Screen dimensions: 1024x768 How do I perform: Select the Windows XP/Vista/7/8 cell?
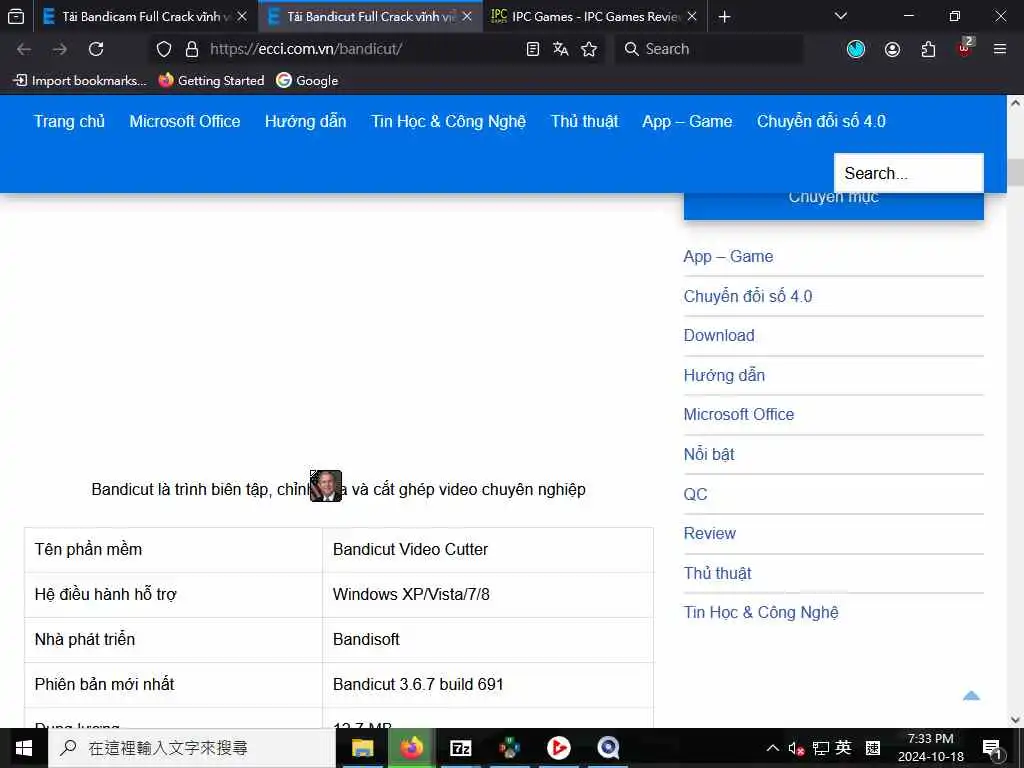[488, 595]
